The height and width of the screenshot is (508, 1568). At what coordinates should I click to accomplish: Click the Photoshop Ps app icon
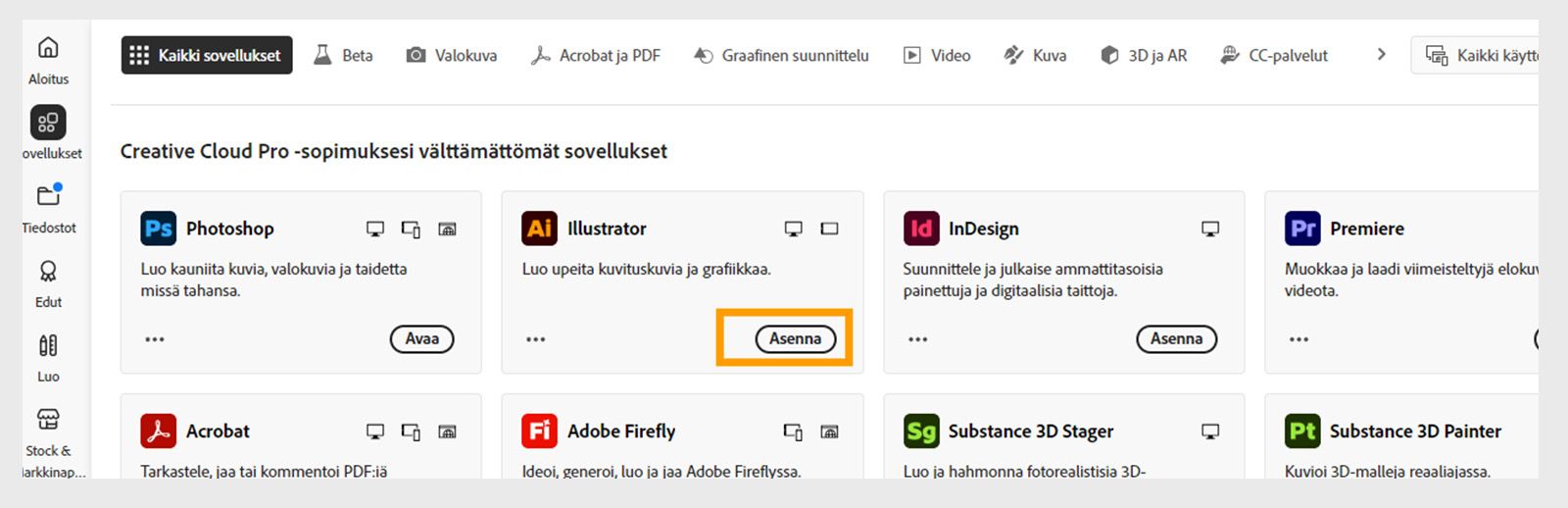coord(158,229)
